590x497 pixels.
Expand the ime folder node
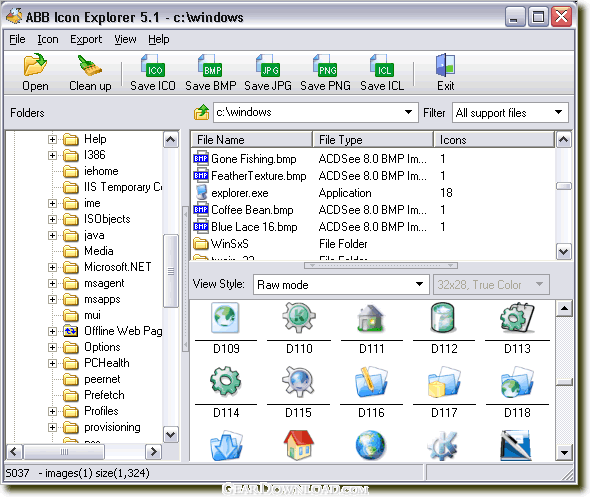coord(52,204)
